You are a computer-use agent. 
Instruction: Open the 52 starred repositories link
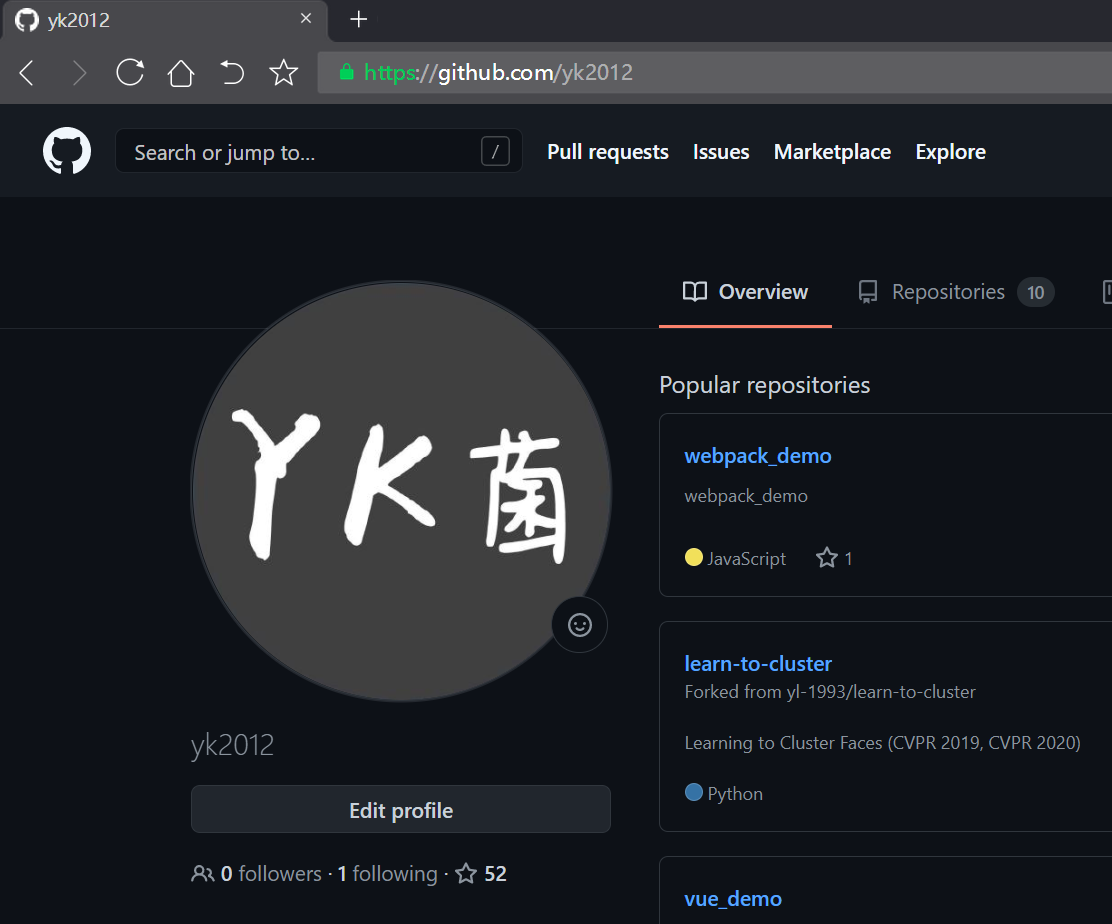(481, 874)
